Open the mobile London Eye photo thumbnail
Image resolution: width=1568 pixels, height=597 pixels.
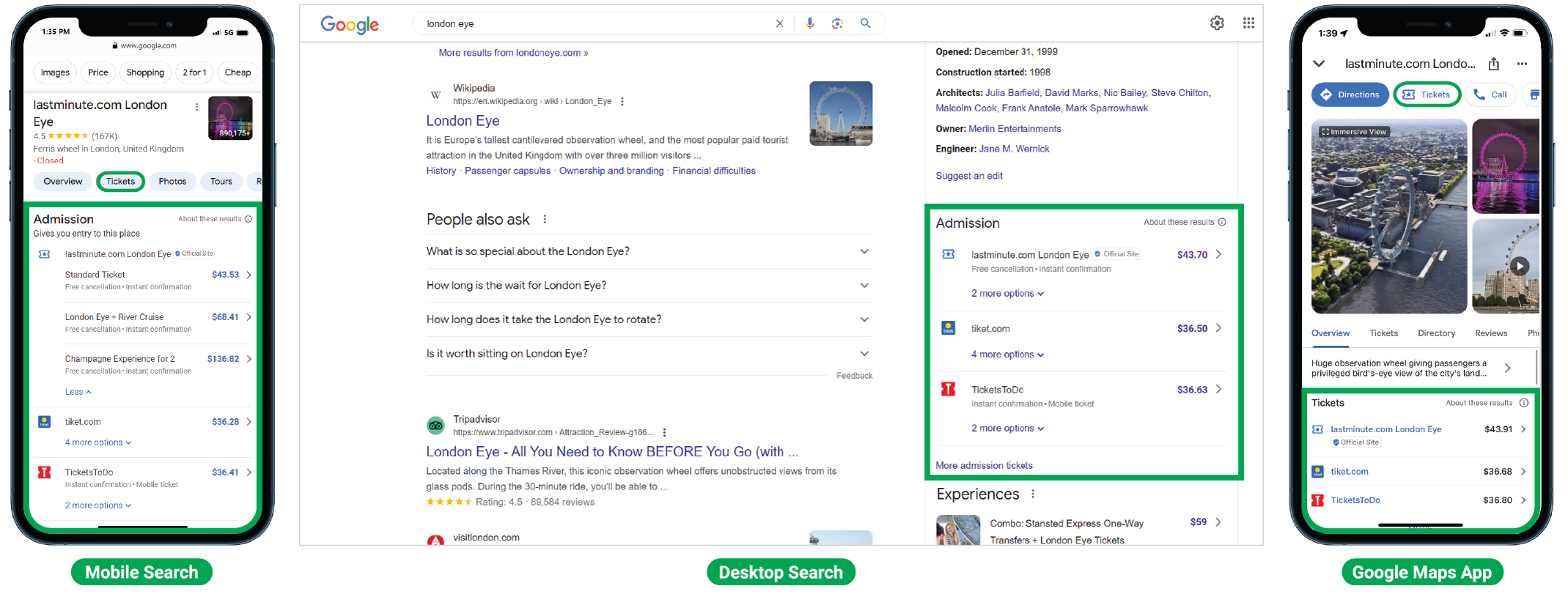click(x=230, y=118)
